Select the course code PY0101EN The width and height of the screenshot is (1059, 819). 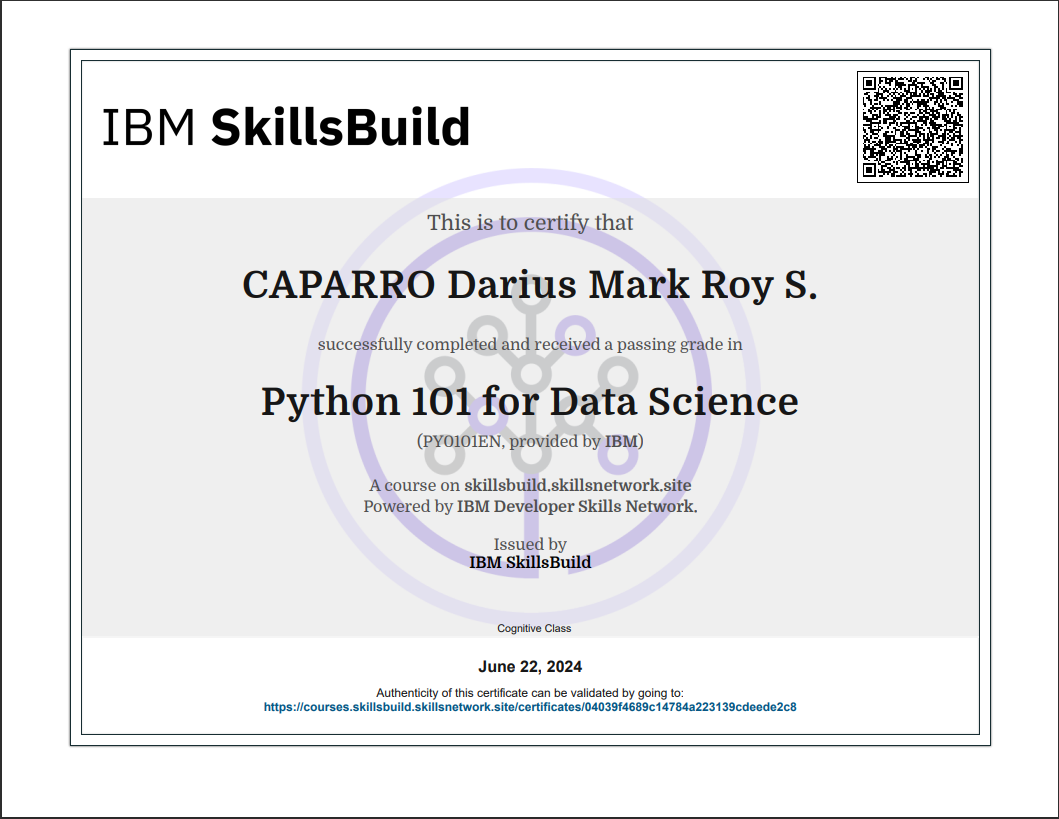pyautogui.click(x=457, y=440)
